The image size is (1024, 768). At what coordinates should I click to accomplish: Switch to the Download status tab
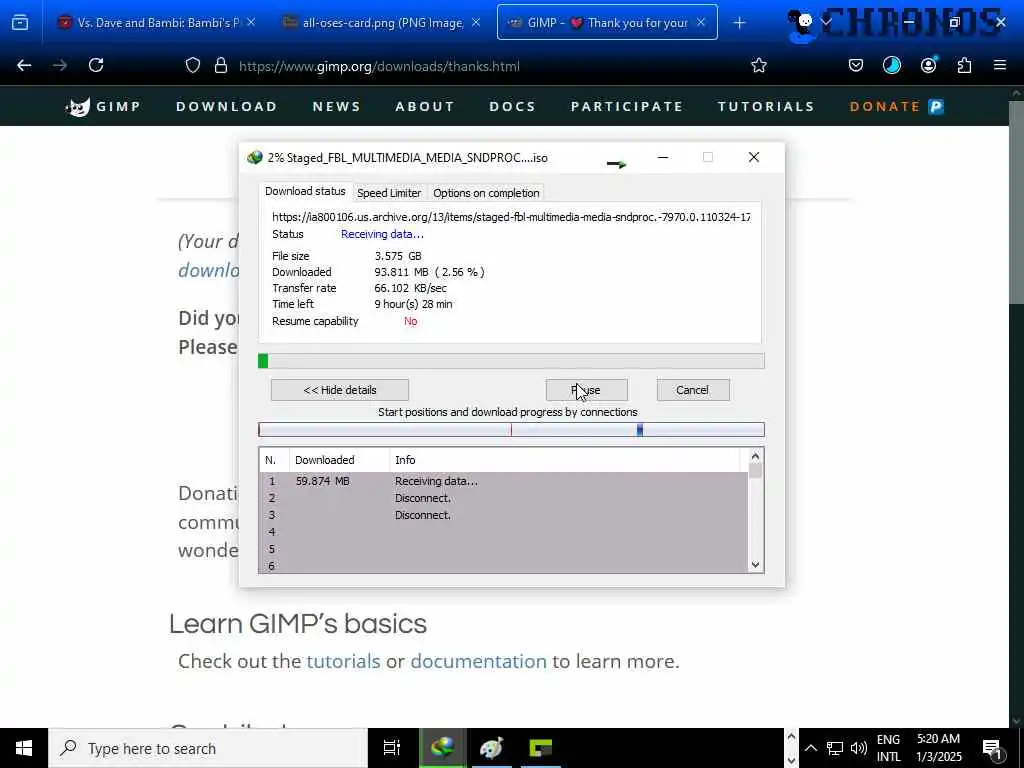tap(305, 191)
